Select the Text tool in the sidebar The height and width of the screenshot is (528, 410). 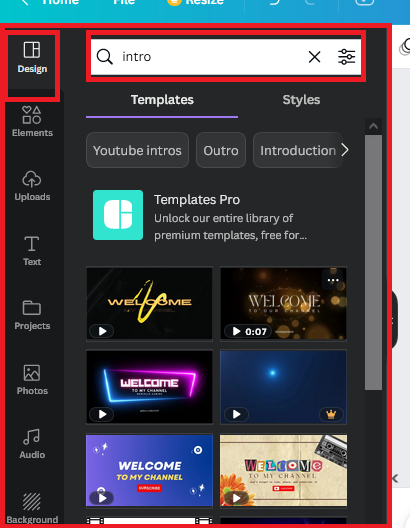pyautogui.click(x=32, y=251)
